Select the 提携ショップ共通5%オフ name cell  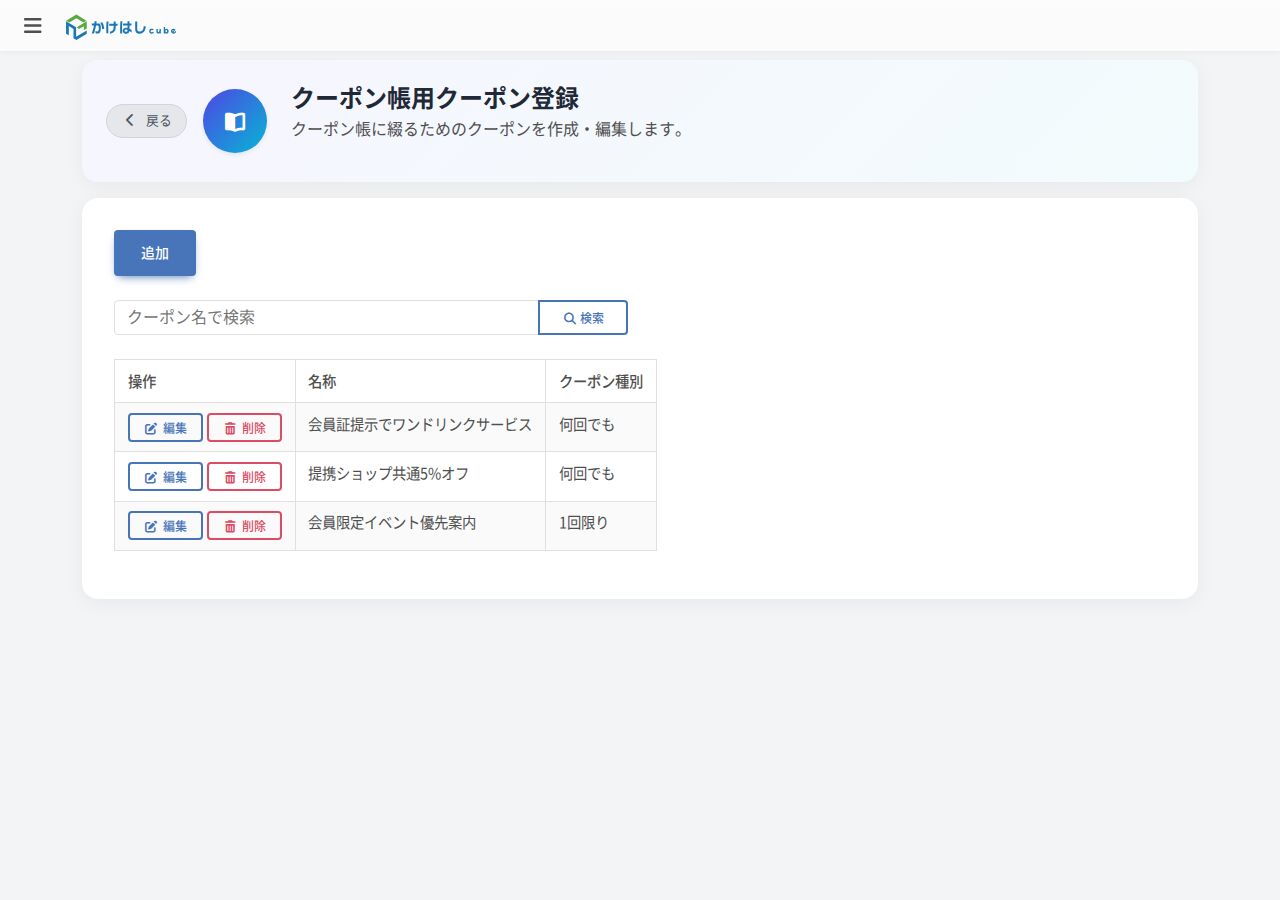[420, 476]
